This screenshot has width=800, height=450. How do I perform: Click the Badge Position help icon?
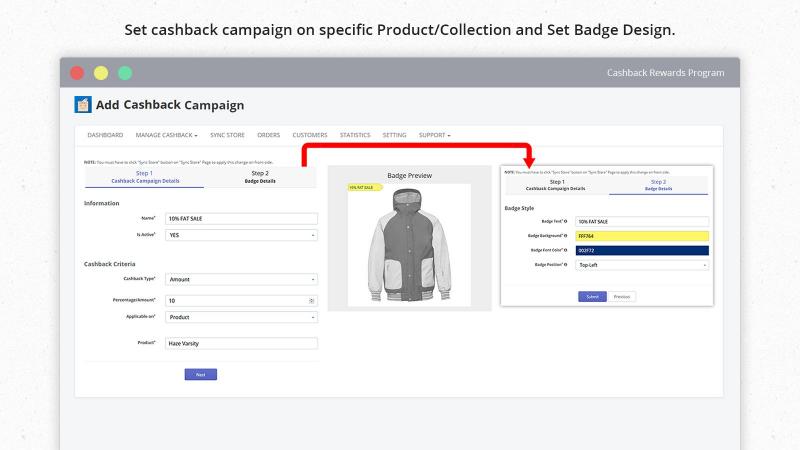coord(565,265)
